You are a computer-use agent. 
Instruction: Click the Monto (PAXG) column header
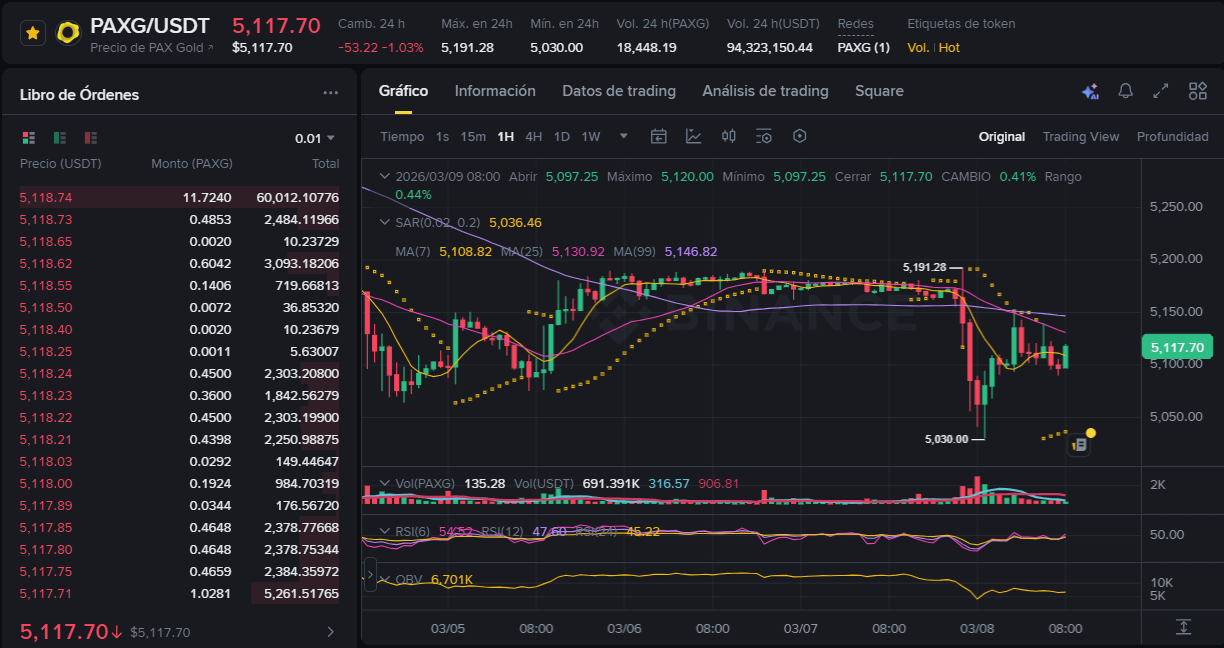pos(192,163)
